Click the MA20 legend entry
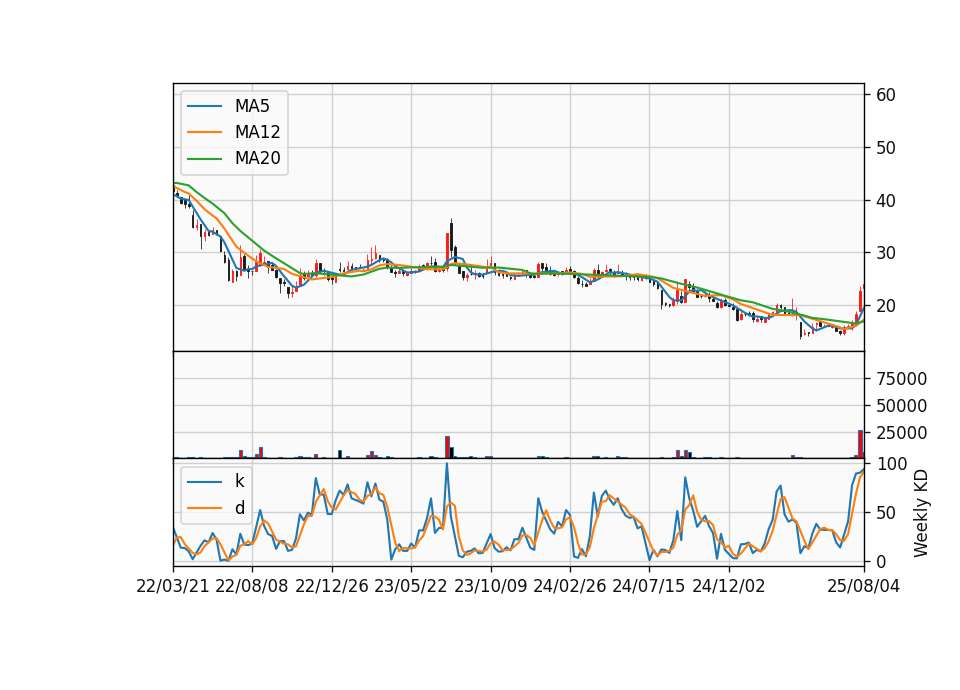960x690 pixels. click(234, 158)
